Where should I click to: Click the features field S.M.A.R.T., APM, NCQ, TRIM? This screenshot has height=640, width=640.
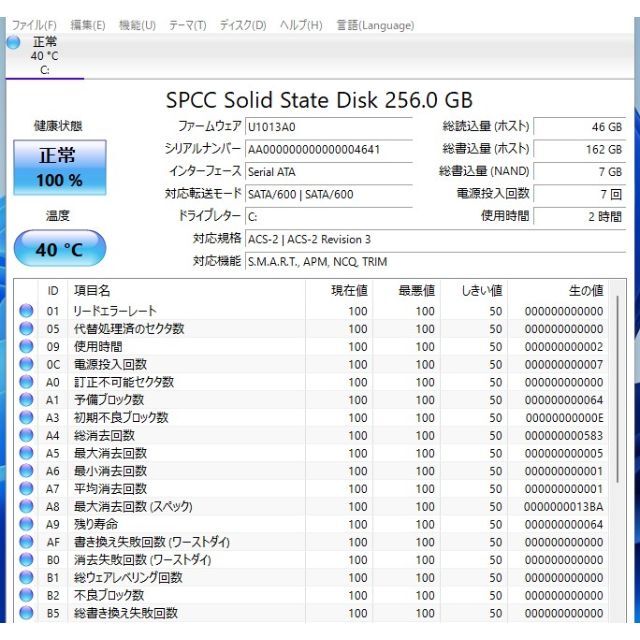(435, 262)
